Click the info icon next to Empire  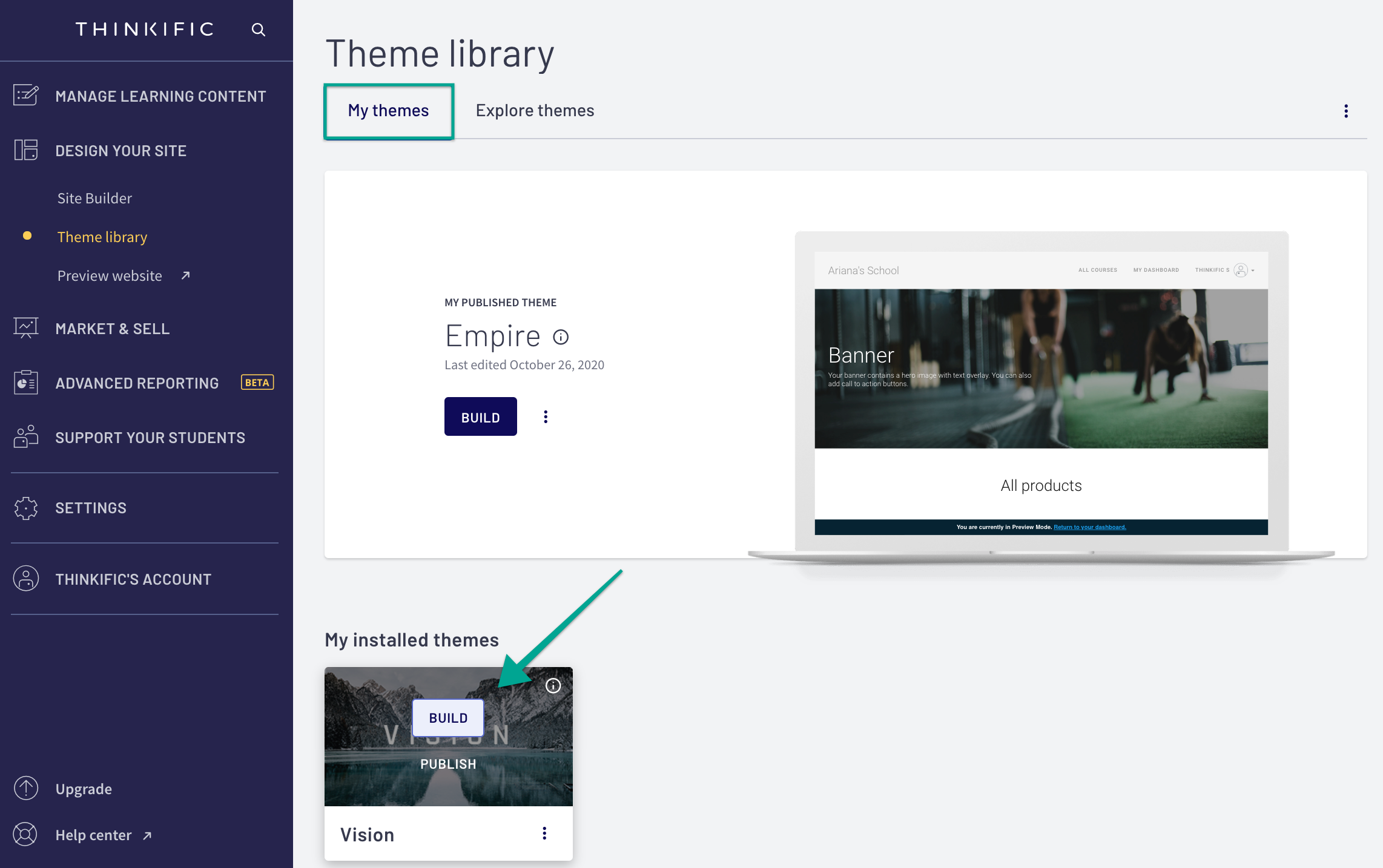[x=561, y=337]
